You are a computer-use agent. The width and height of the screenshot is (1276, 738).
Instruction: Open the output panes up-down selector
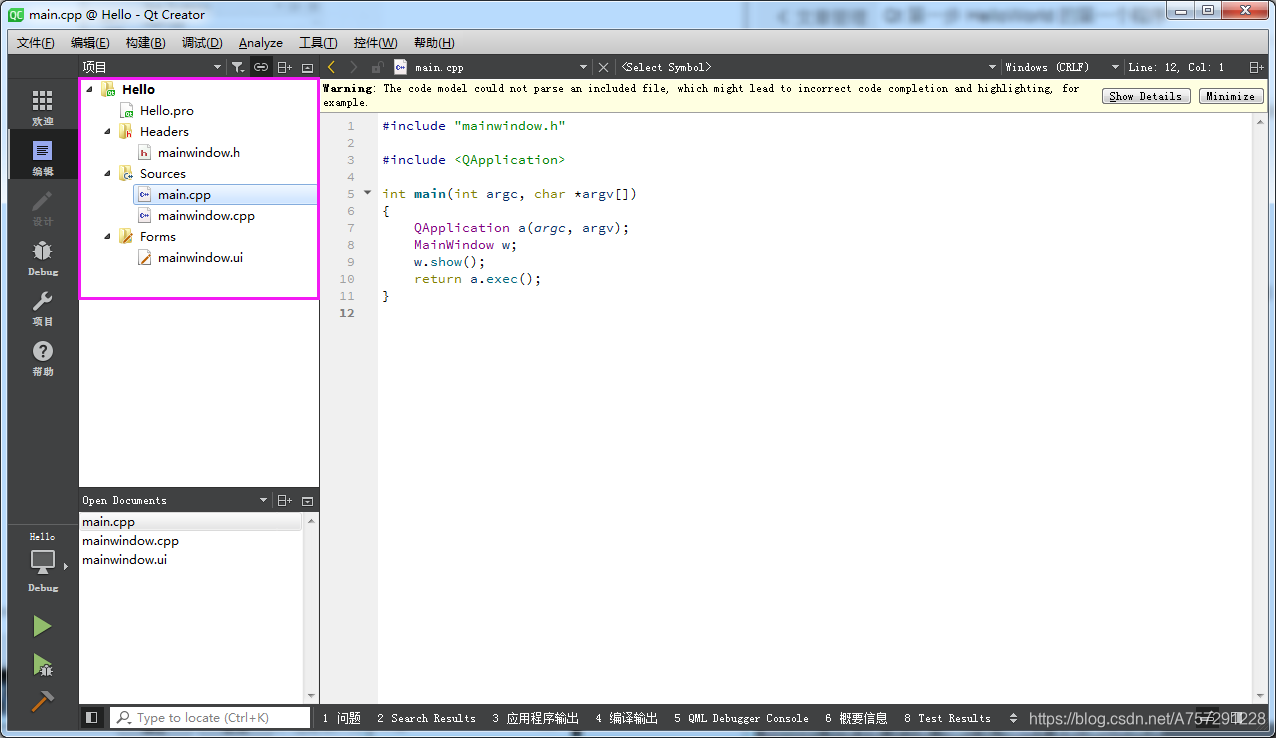click(1014, 718)
